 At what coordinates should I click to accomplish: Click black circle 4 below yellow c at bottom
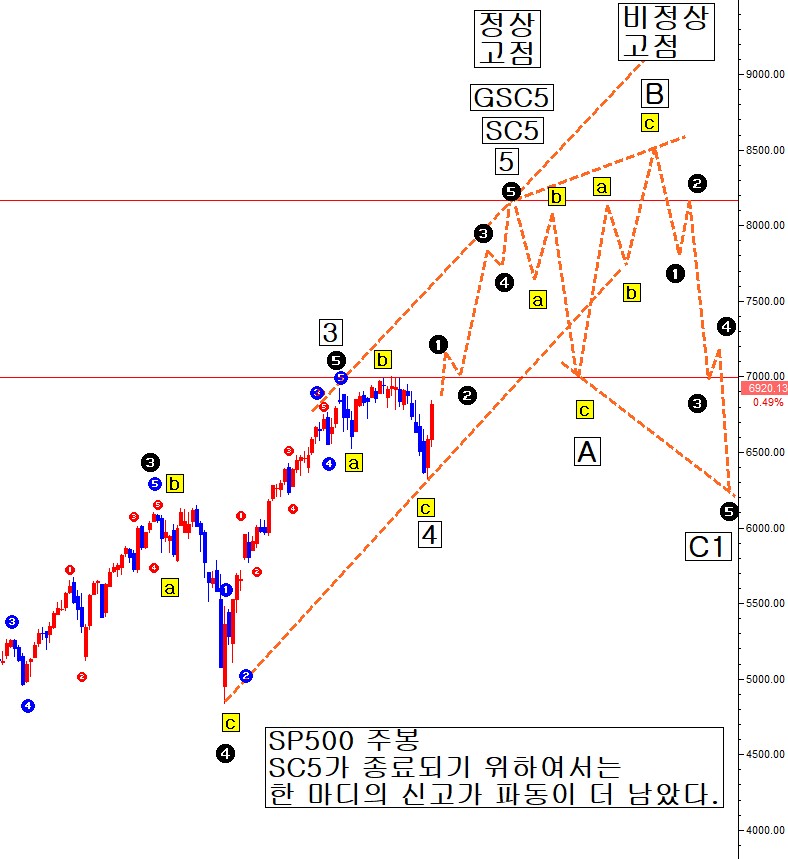point(225,754)
